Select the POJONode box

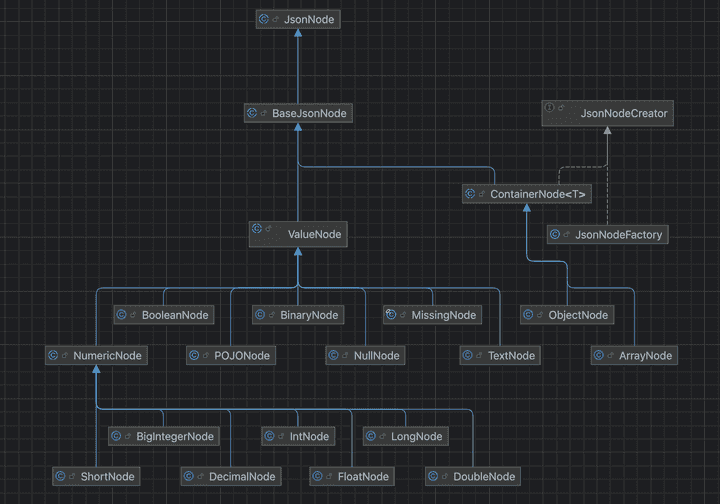(x=231, y=355)
